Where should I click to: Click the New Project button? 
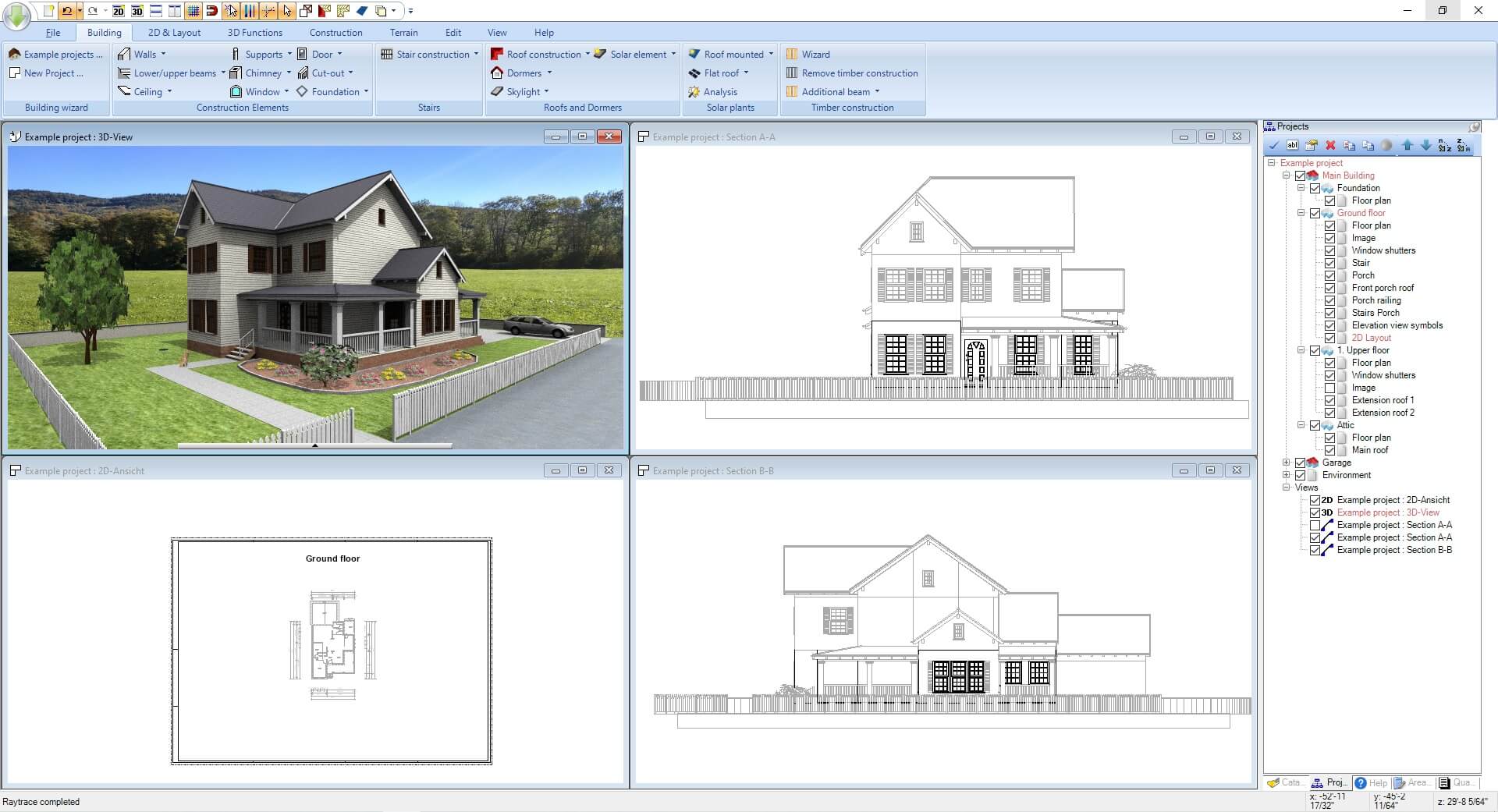(48, 73)
